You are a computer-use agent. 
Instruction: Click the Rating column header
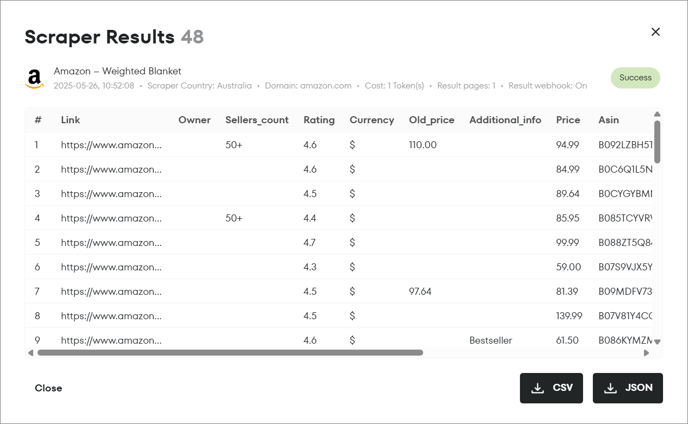(x=319, y=120)
